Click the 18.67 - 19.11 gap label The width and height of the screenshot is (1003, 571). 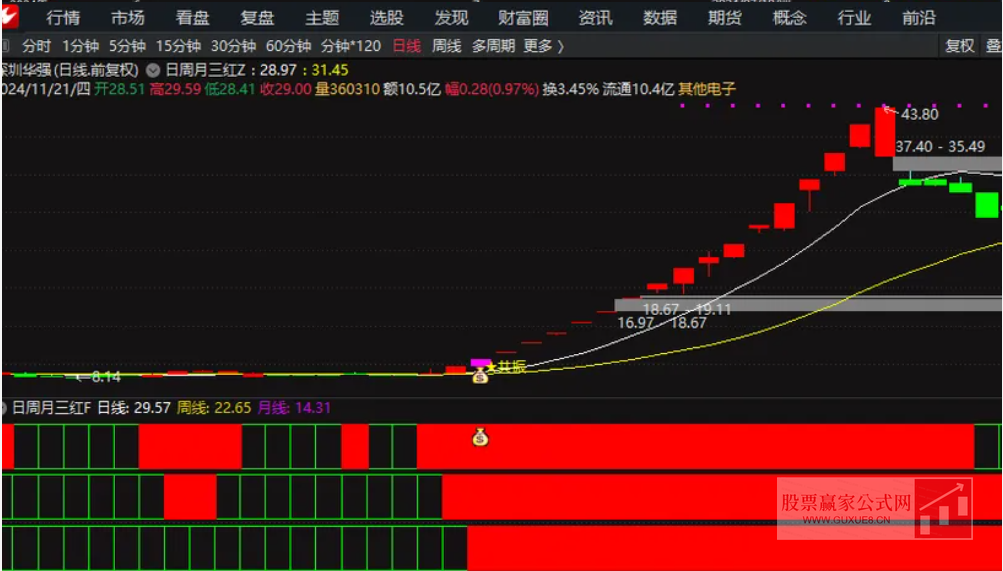click(x=687, y=310)
